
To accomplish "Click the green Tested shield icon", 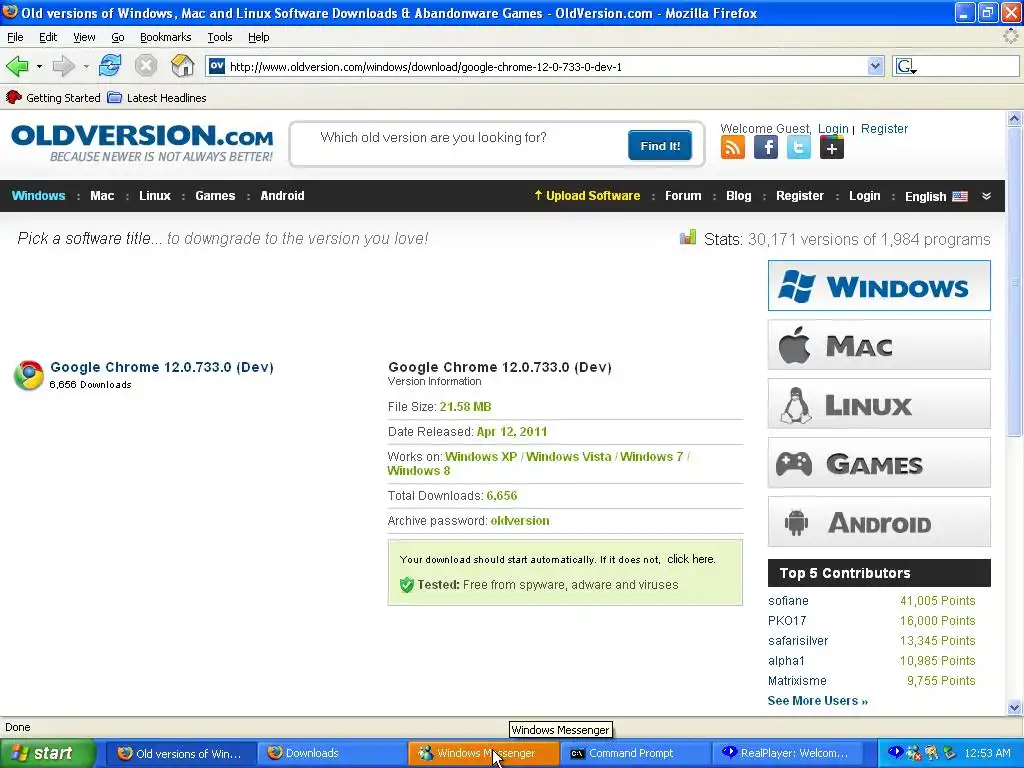I will click(x=406, y=584).
